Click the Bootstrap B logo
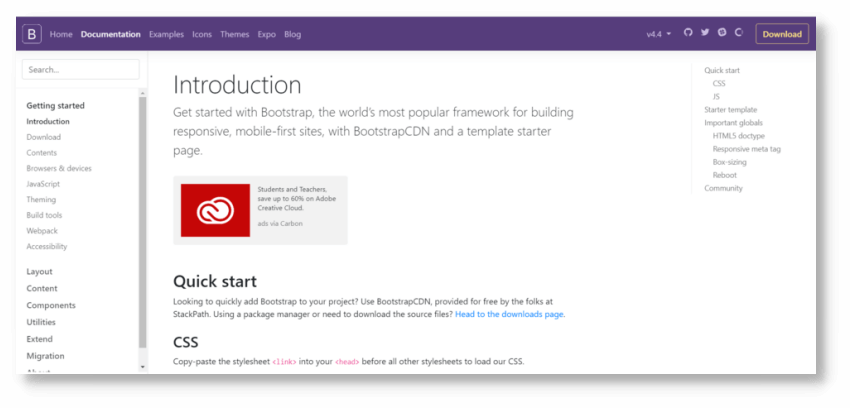The width and height of the screenshot is (850, 408). [x=32, y=34]
